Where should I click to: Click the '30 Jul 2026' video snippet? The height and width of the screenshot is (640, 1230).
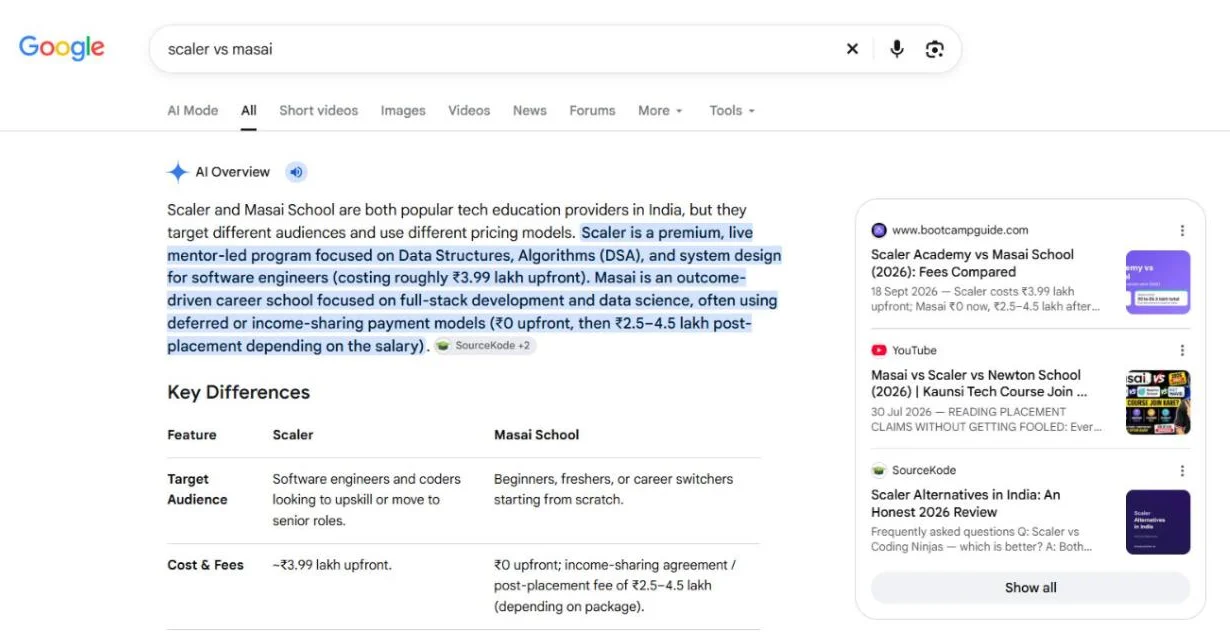pyautogui.click(x=986, y=419)
